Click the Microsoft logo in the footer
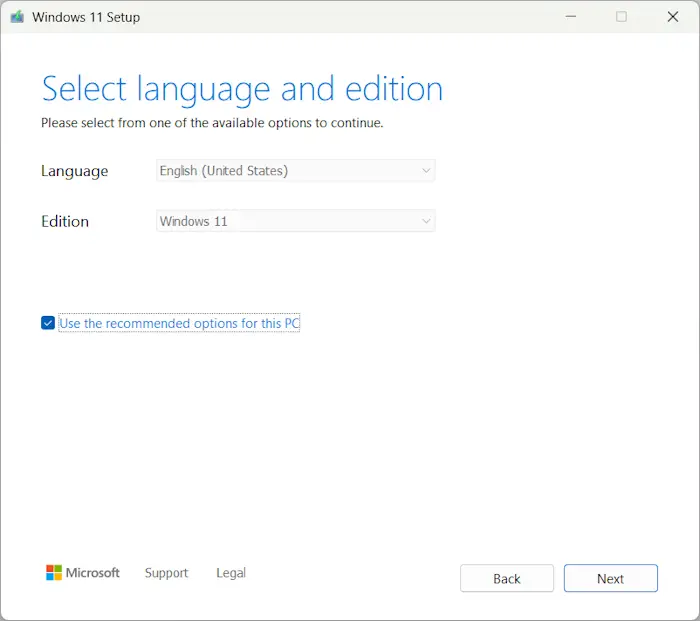 tap(83, 572)
